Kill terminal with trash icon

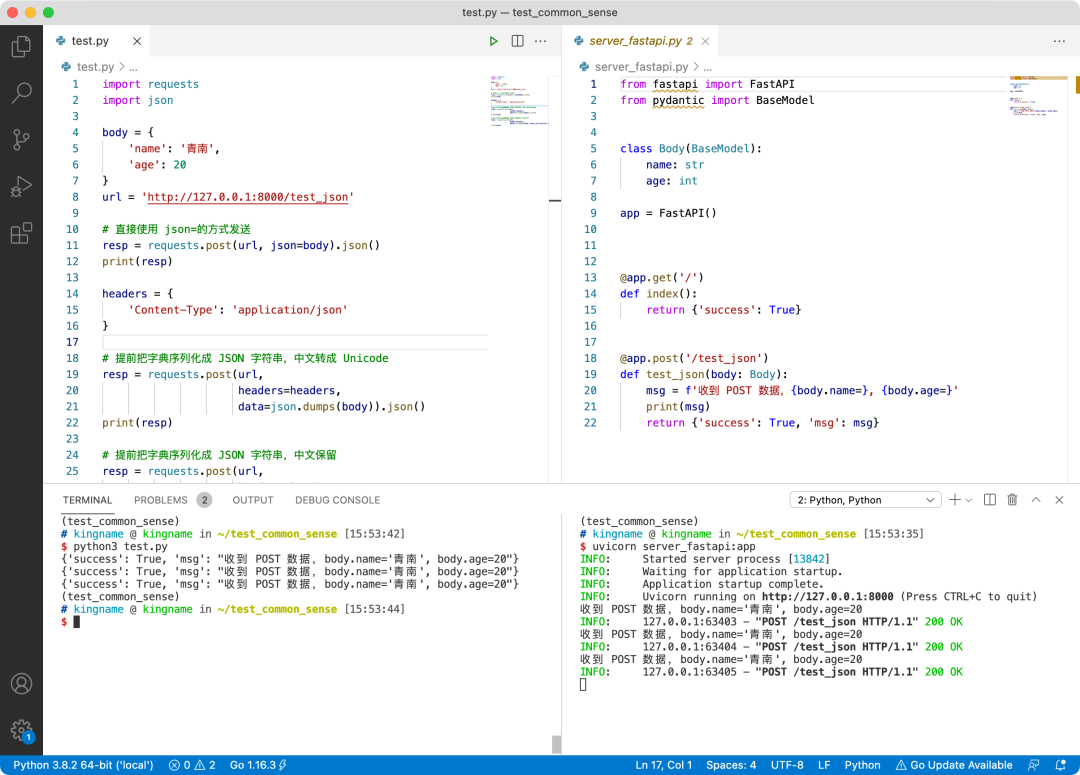point(1012,499)
